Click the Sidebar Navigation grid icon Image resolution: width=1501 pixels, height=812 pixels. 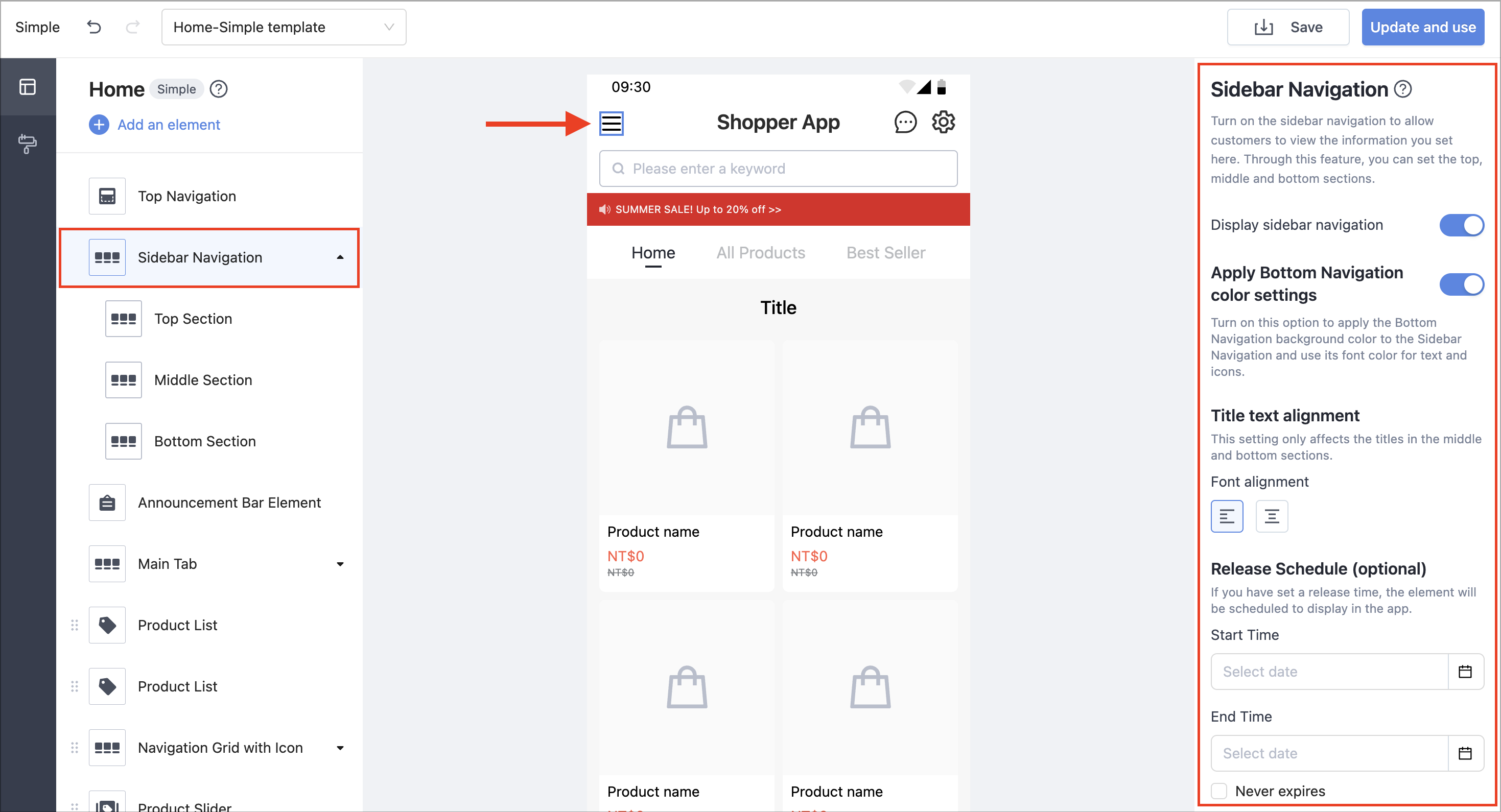107,257
